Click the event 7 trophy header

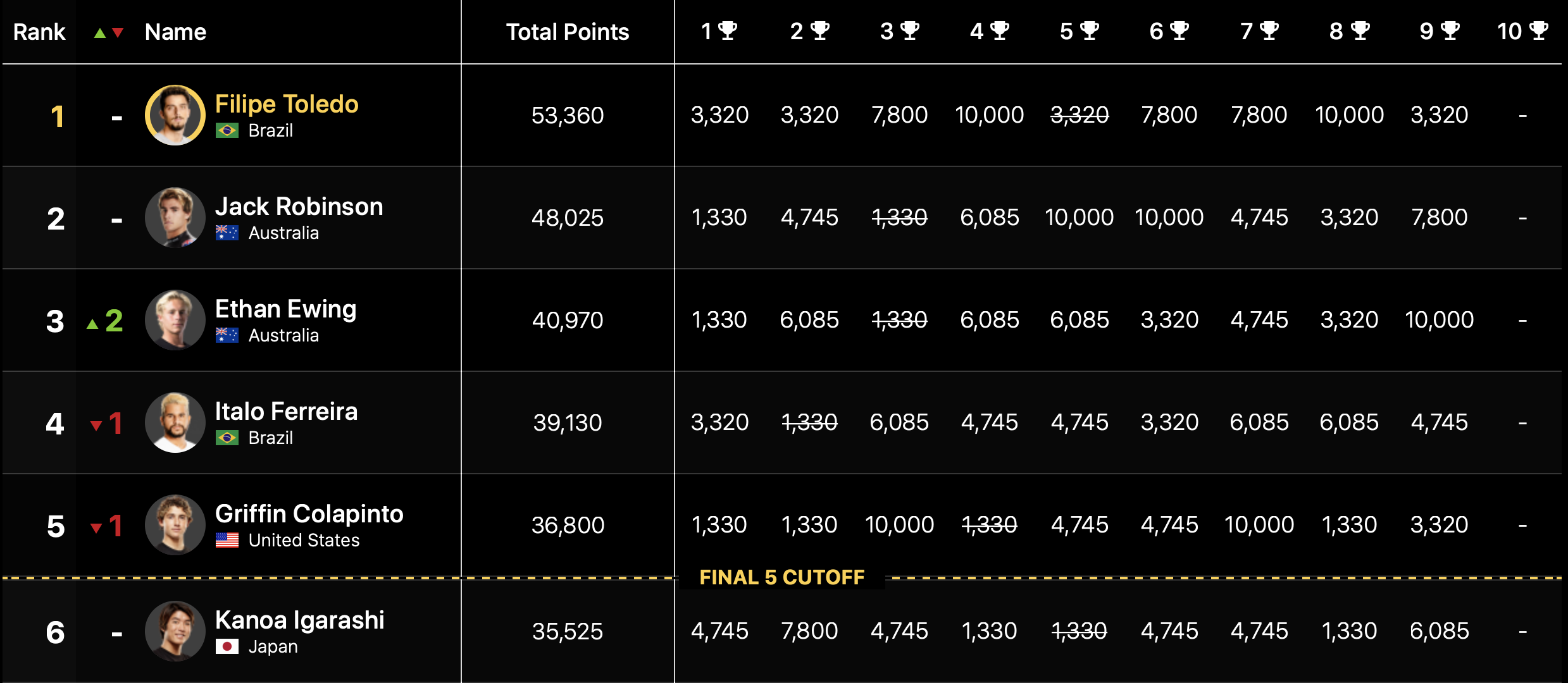1259,31
